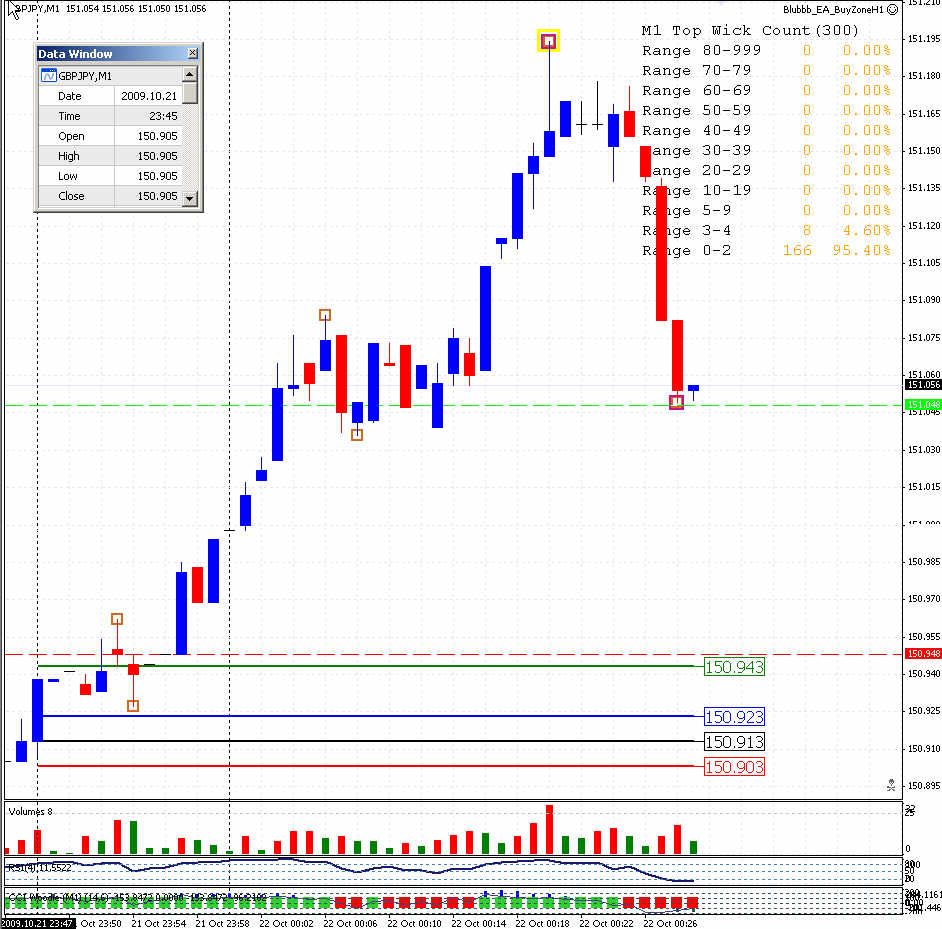Image resolution: width=942 pixels, height=929 pixels.
Task: Close the Data Window panel
Action: click(191, 53)
